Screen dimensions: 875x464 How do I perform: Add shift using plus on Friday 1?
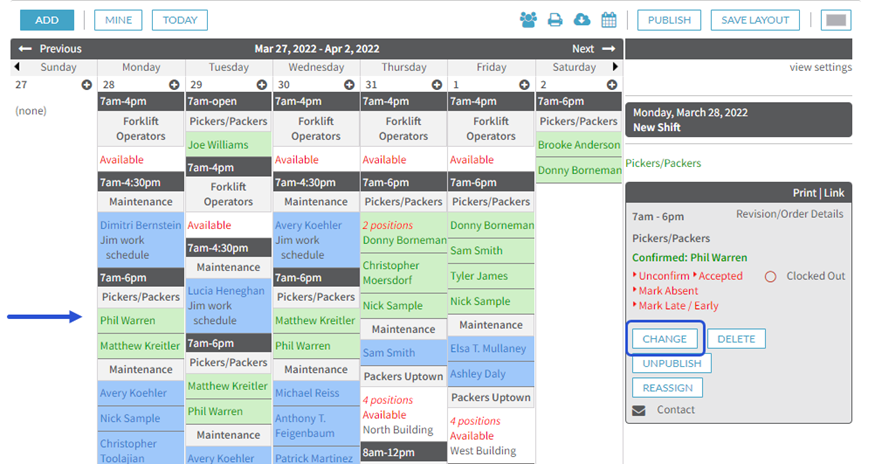click(524, 85)
